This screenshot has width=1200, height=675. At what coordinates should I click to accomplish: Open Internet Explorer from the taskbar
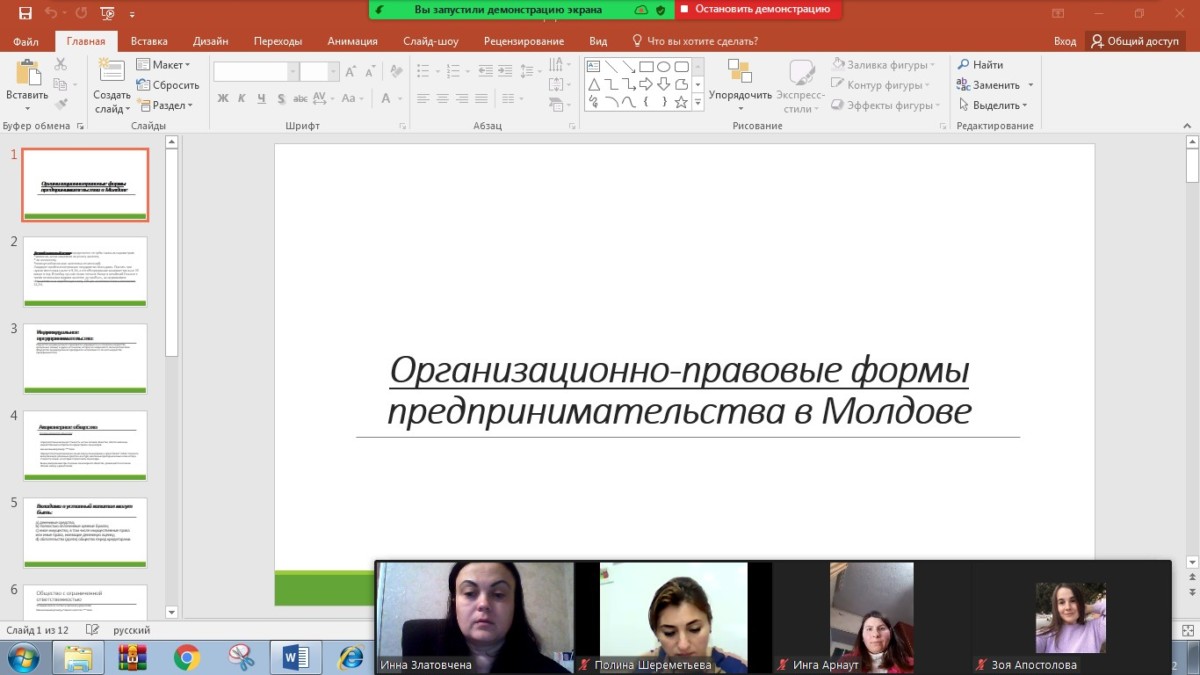[351, 657]
